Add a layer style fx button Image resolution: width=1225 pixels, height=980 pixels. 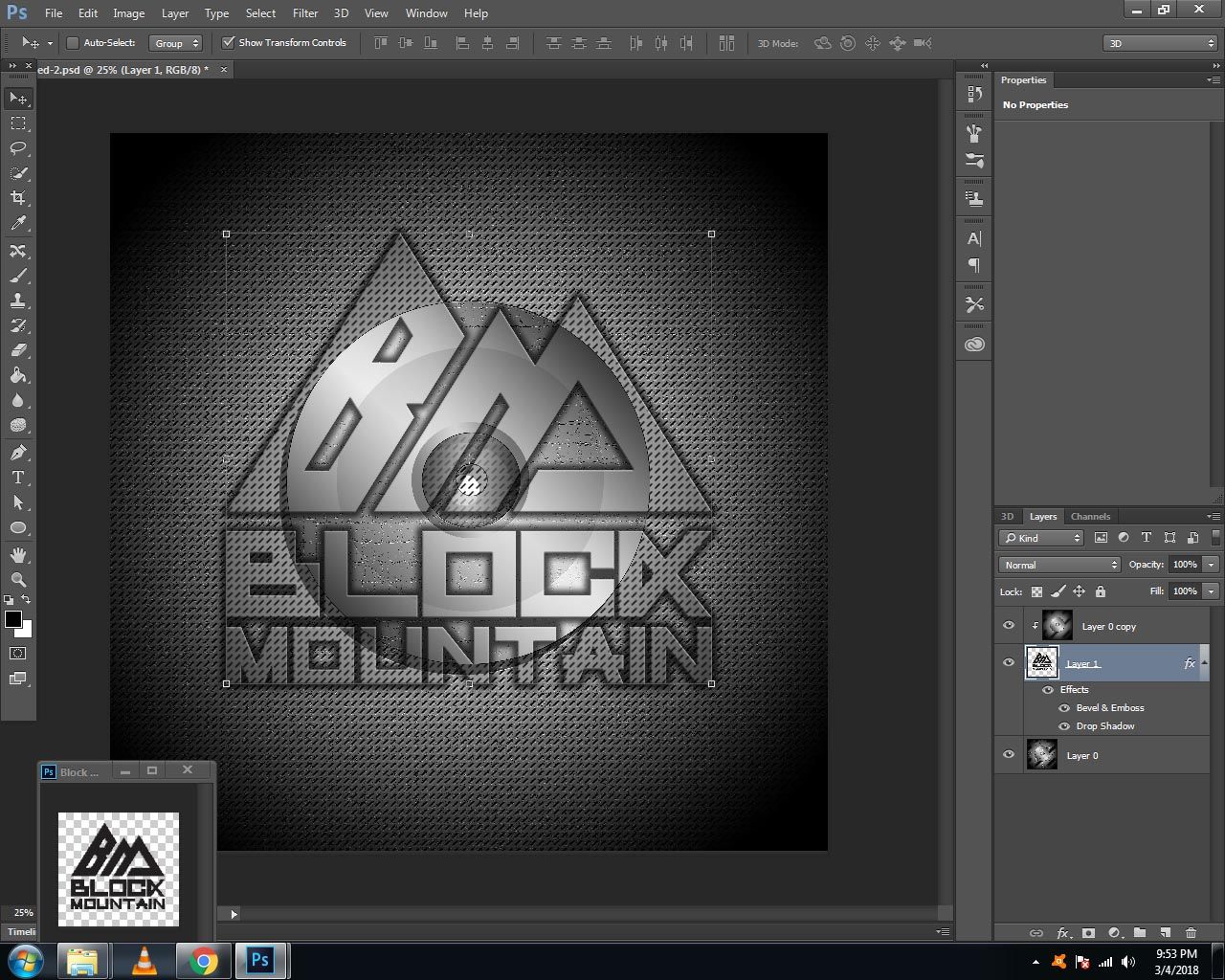tap(1062, 932)
